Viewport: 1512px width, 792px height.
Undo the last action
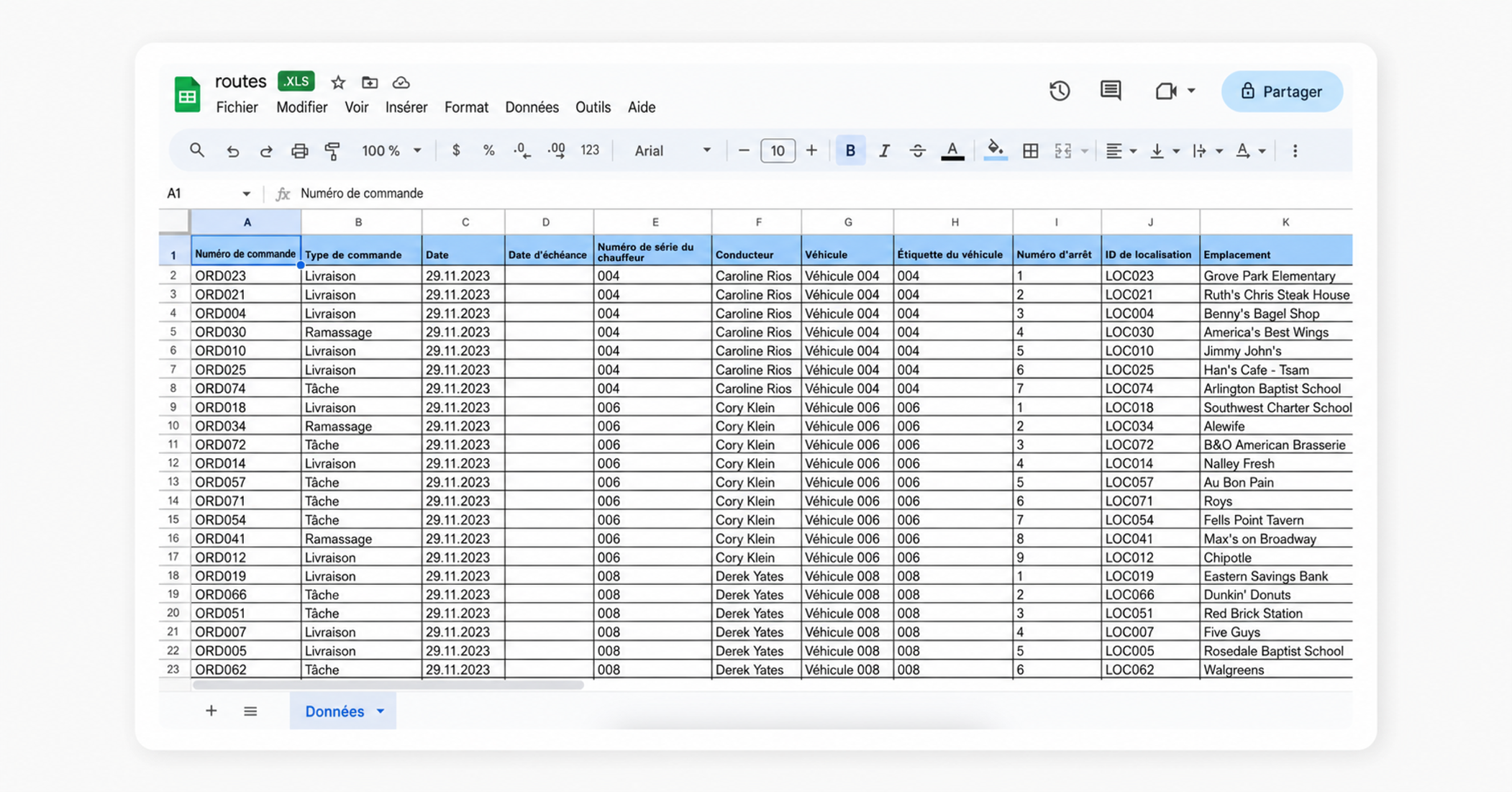(x=232, y=151)
